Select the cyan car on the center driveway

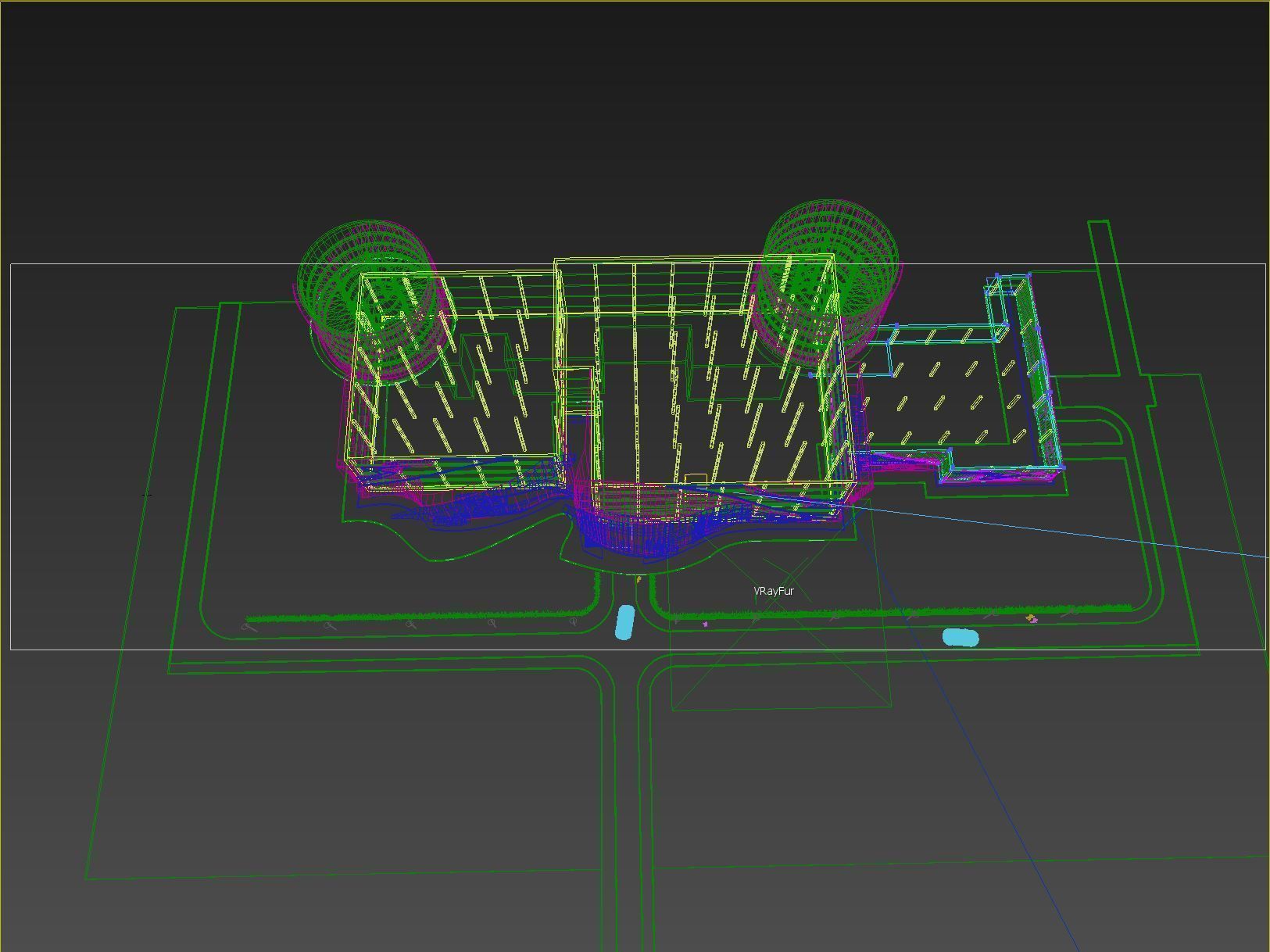[624, 622]
